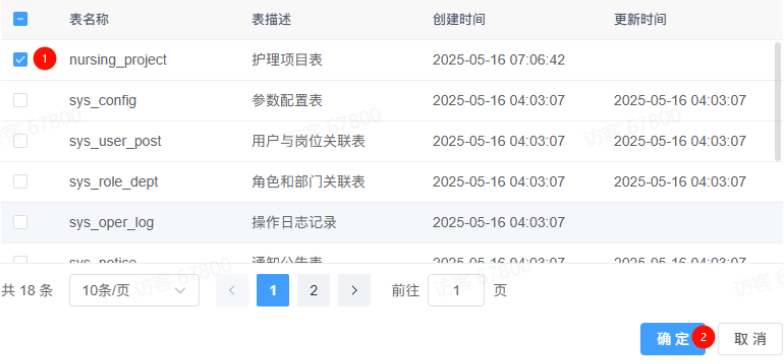Click the 表名称 column header
Image resolution: width=784 pixels, height=364 pixels.
pyautogui.click(x=89, y=20)
